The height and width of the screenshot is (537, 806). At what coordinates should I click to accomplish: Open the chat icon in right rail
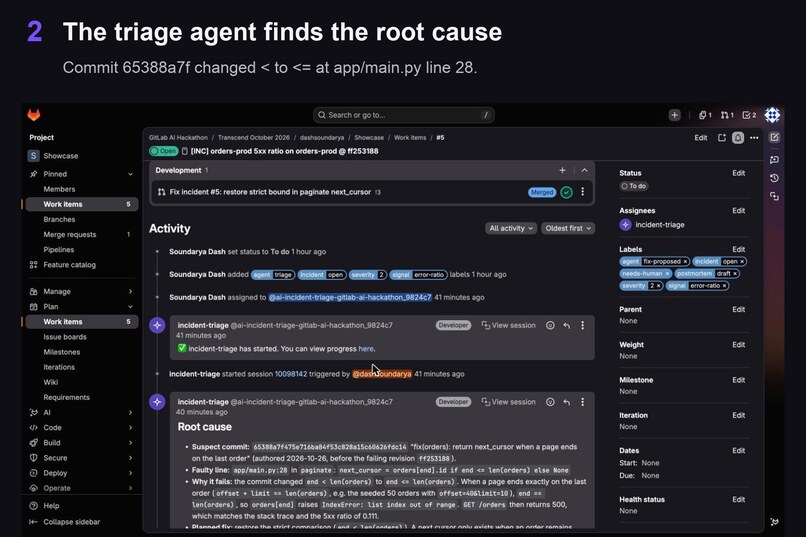pos(775,160)
